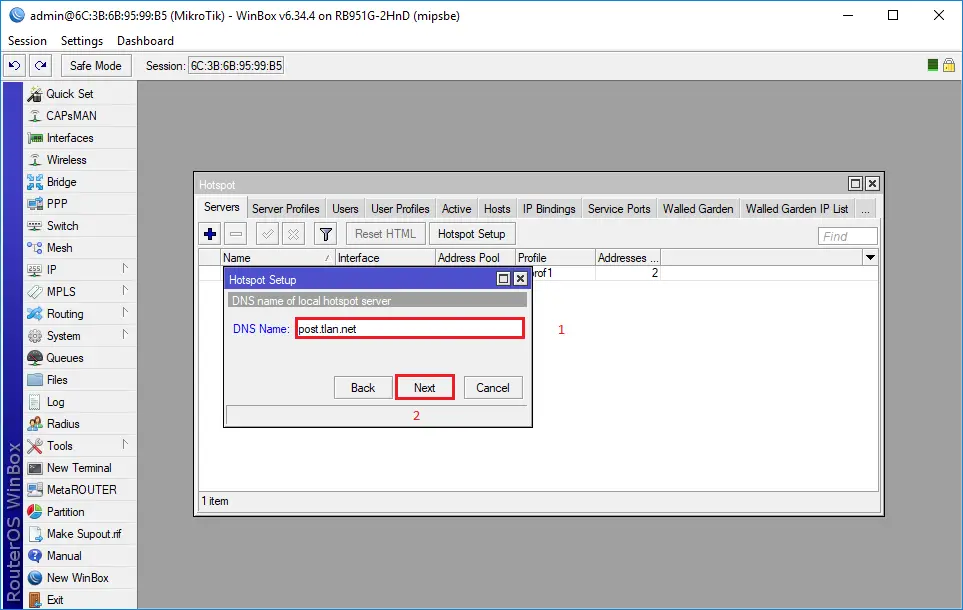Show more Hotspot tabs via ellipsis
Screen dimensions: 963x610
(865, 209)
